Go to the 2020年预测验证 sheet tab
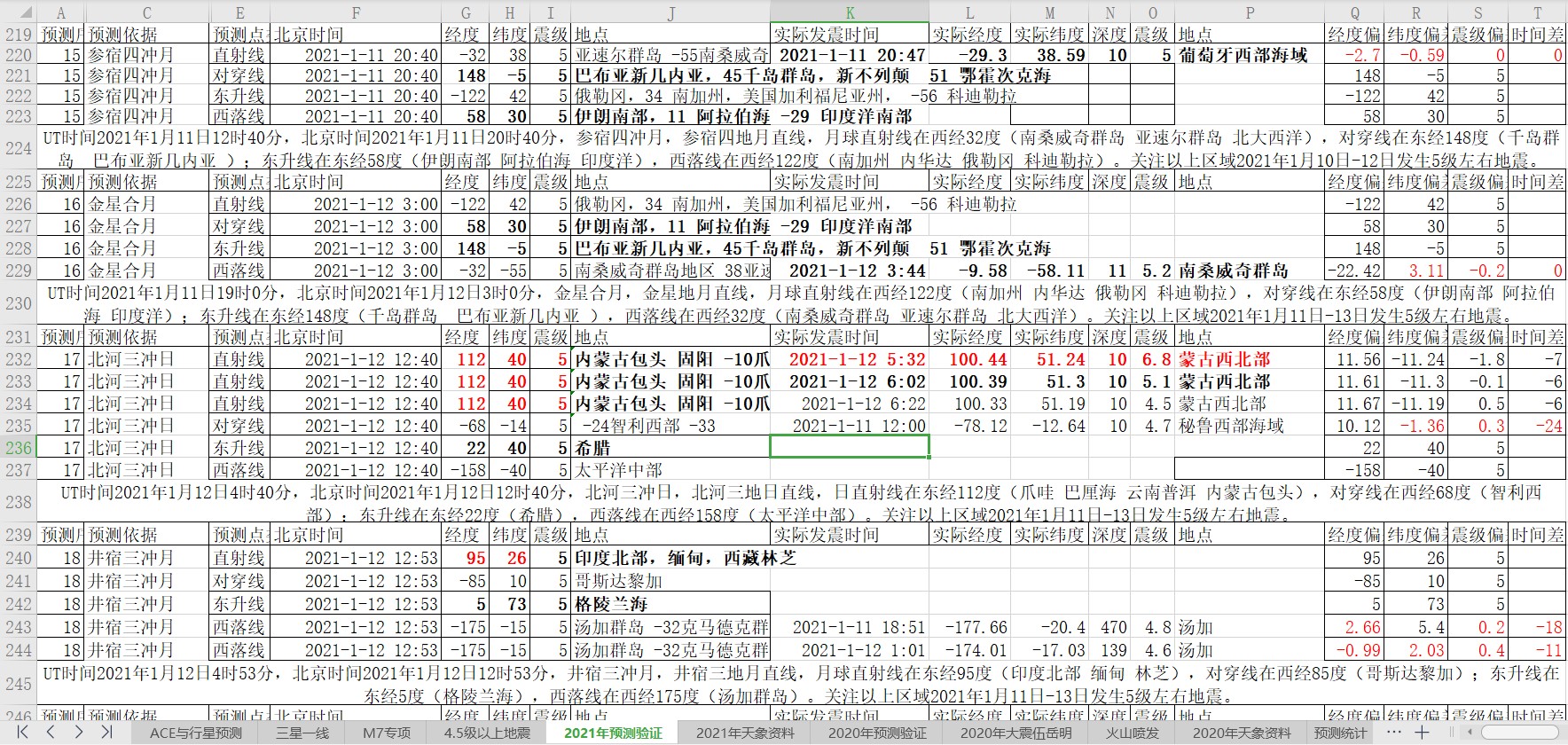 (877, 733)
